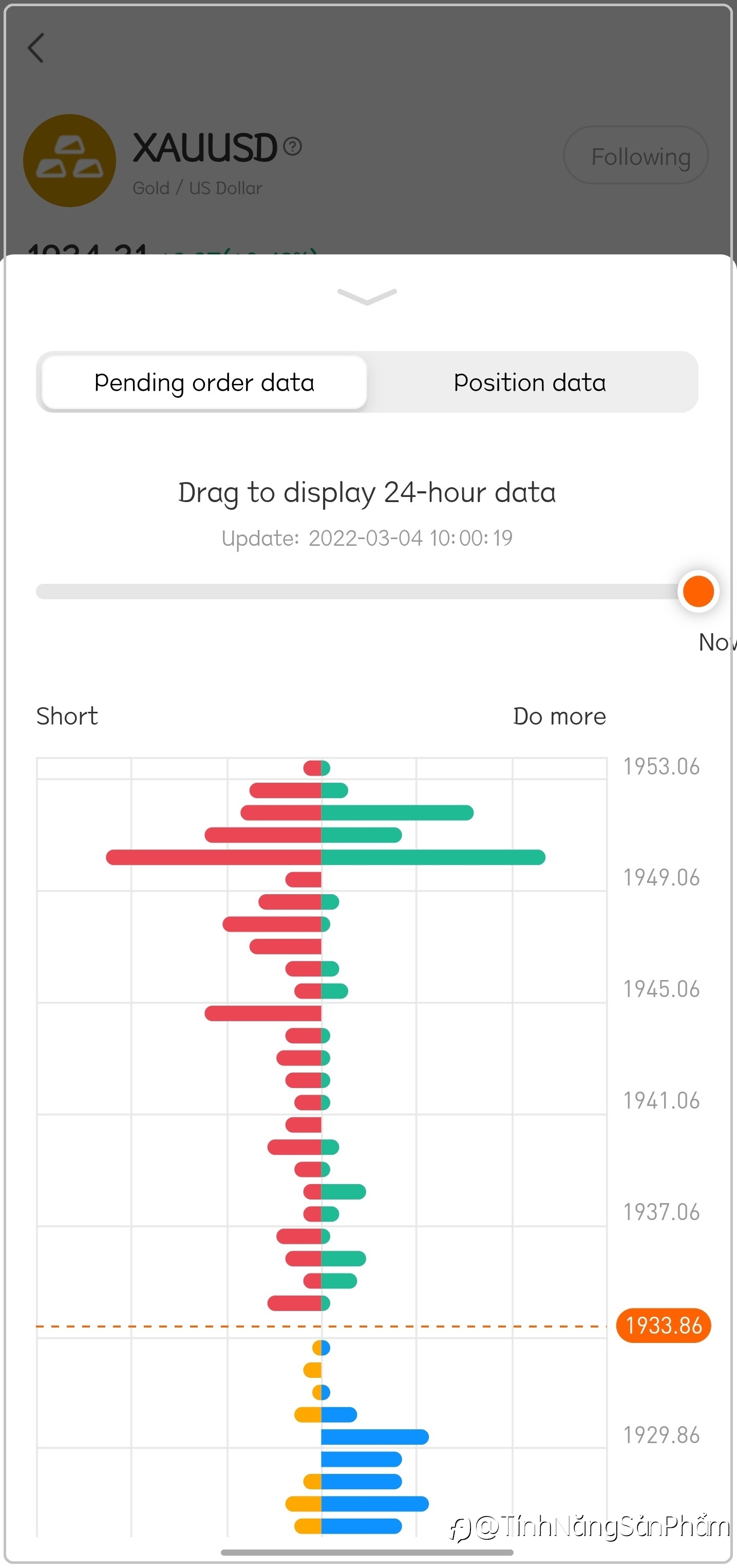Collapse the panel with the down chevron
Image resolution: width=737 pixels, height=1568 pixels.
[367, 297]
